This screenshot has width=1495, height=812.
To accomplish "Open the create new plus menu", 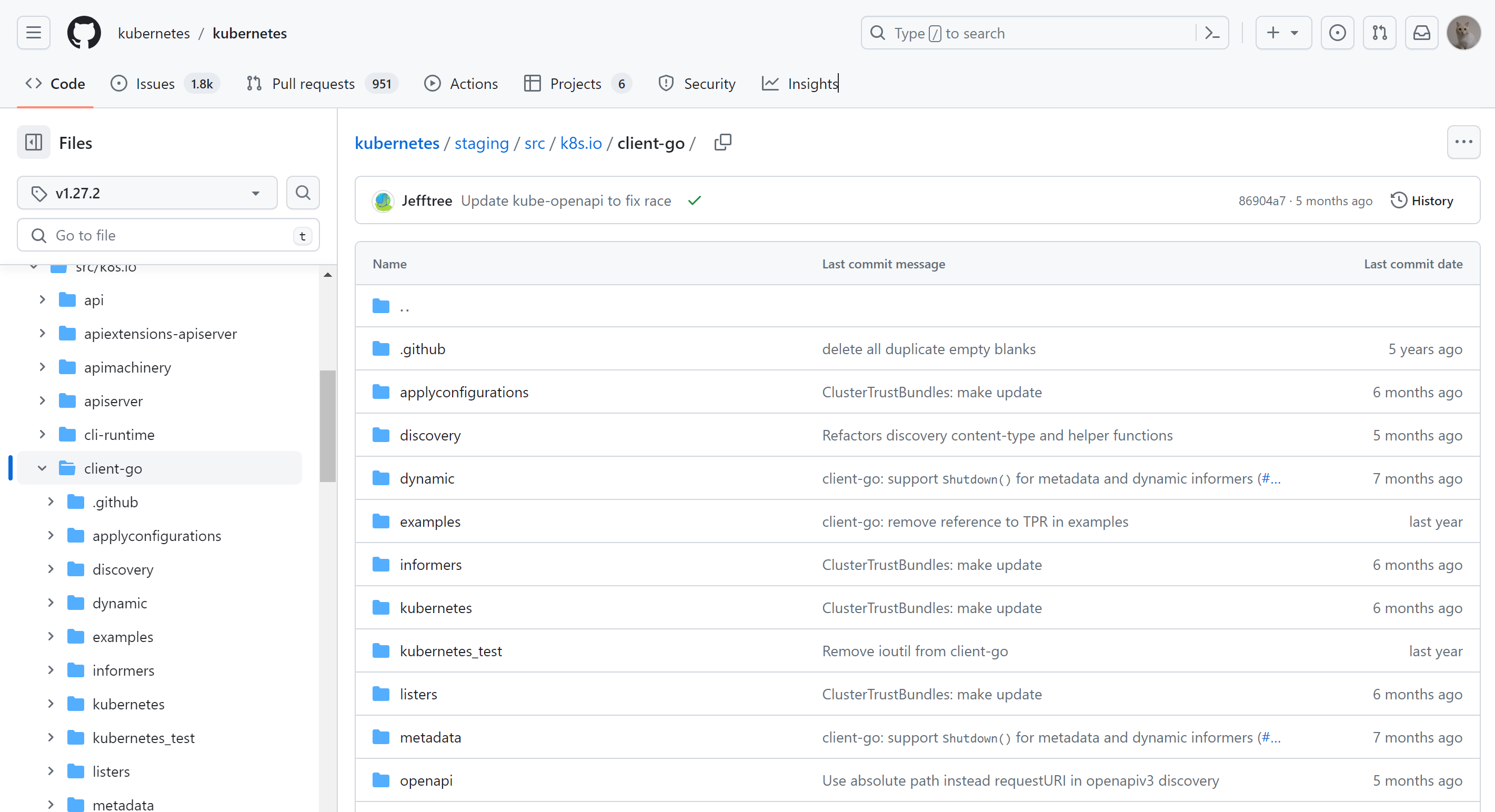I will pos(1283,33).
